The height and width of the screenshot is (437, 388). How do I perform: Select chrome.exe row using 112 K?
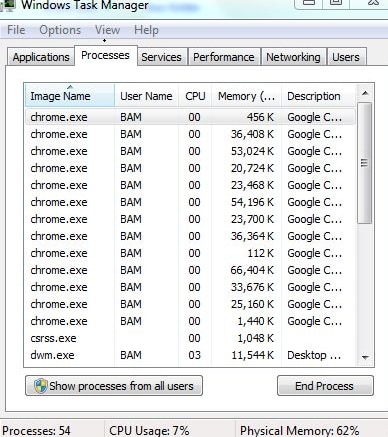pos(190,253)
